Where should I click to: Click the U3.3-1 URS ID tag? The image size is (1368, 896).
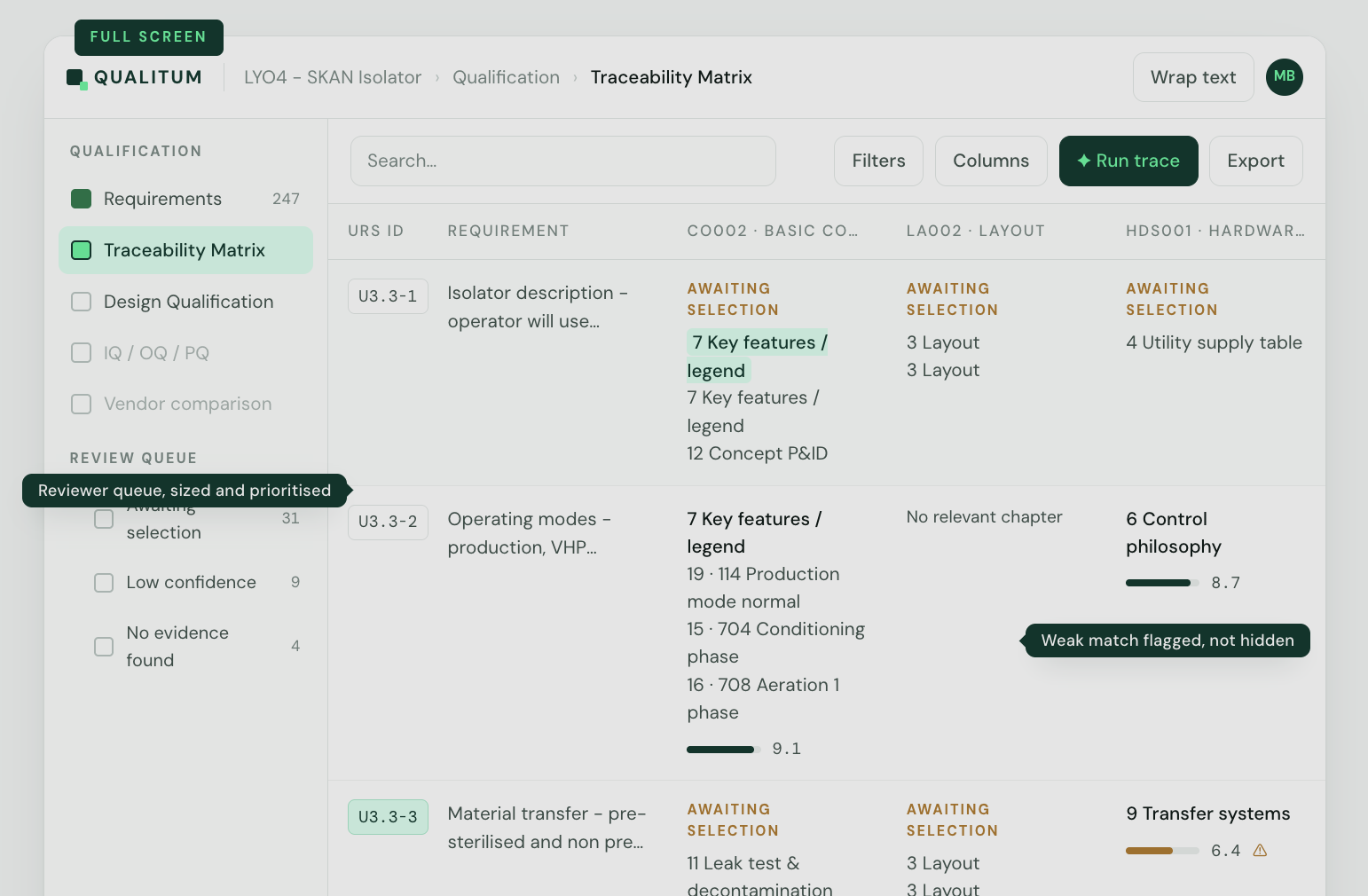click(x=388, y=296)
